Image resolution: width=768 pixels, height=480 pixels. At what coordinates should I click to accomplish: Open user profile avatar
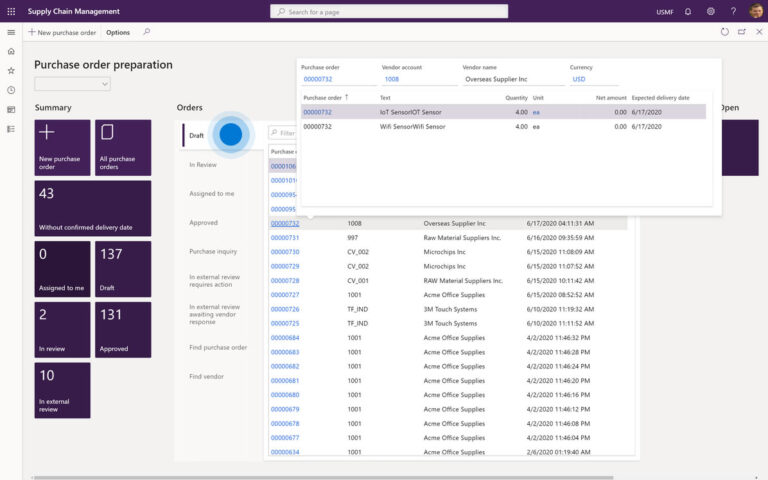tap(756, 11)
